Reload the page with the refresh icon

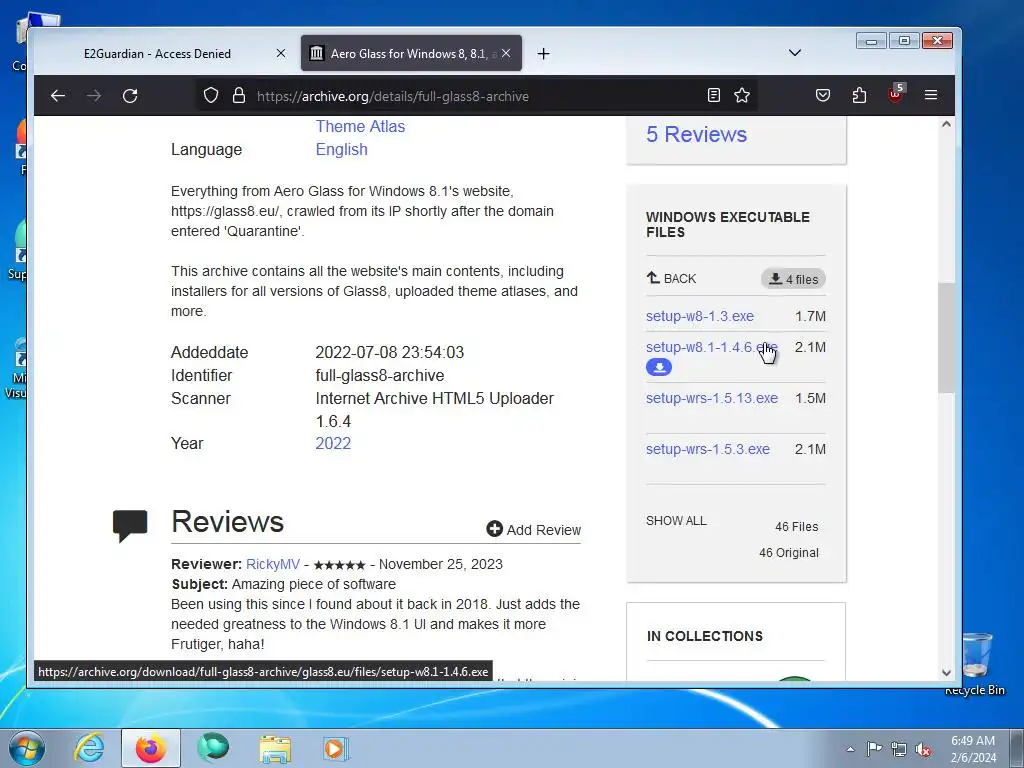point(130,96)
